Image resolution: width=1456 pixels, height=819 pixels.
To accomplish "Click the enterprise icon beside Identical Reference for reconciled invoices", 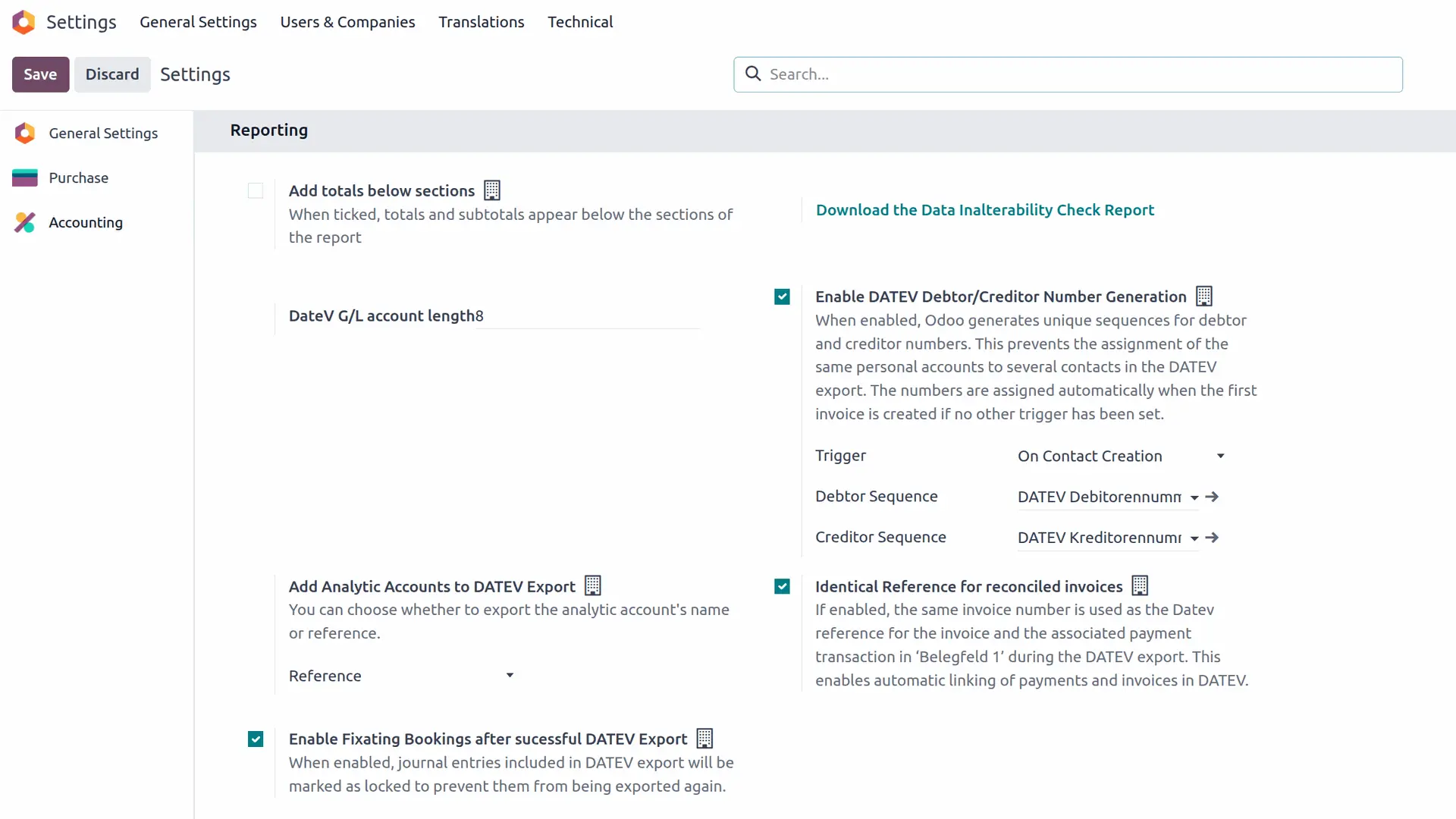I will pos(1141,585).
